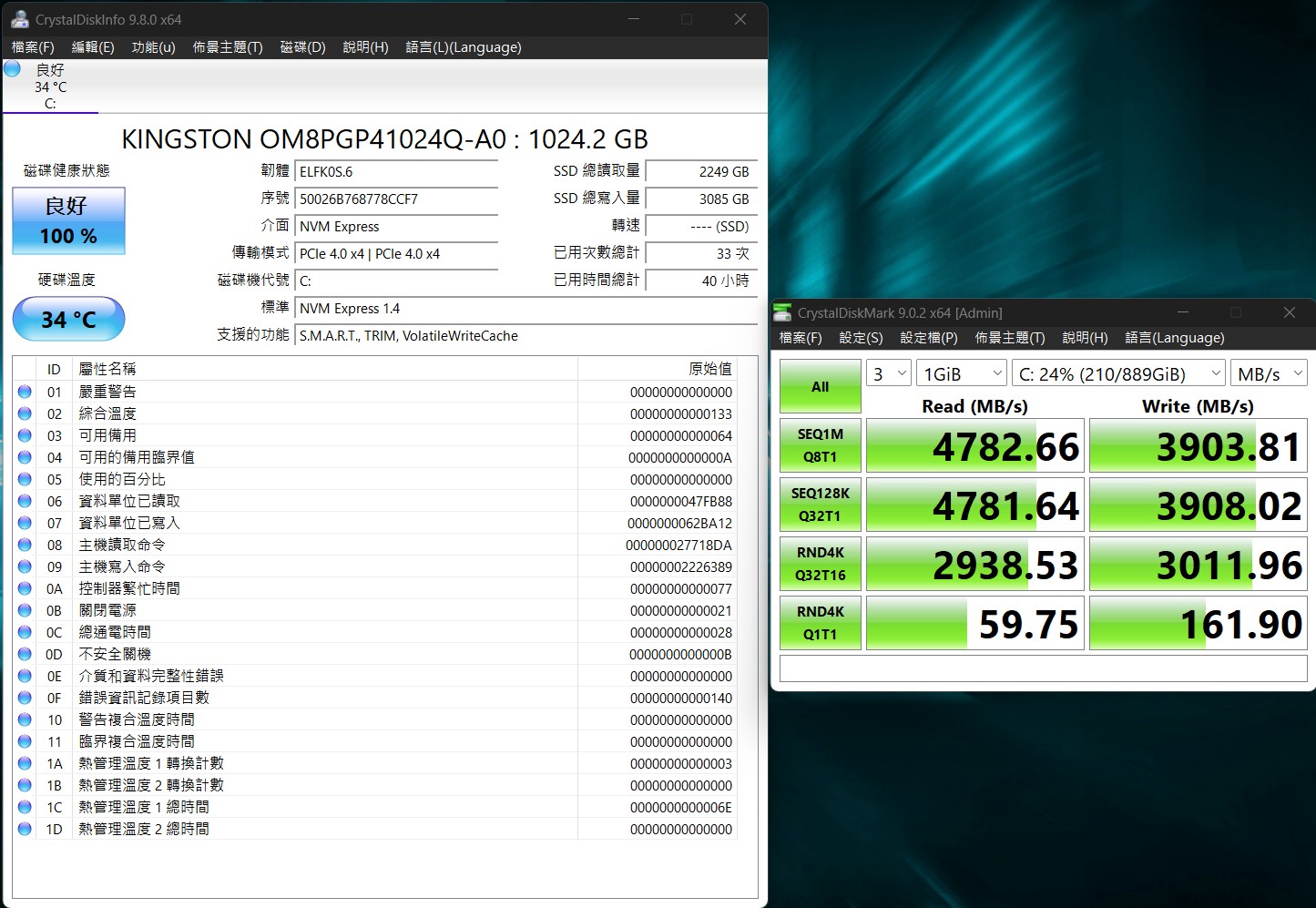This screenshot has height=908, width=1316.
Task: Click RND4K Q1T1 read result bar 59.75
Action: tap(974, 623)
